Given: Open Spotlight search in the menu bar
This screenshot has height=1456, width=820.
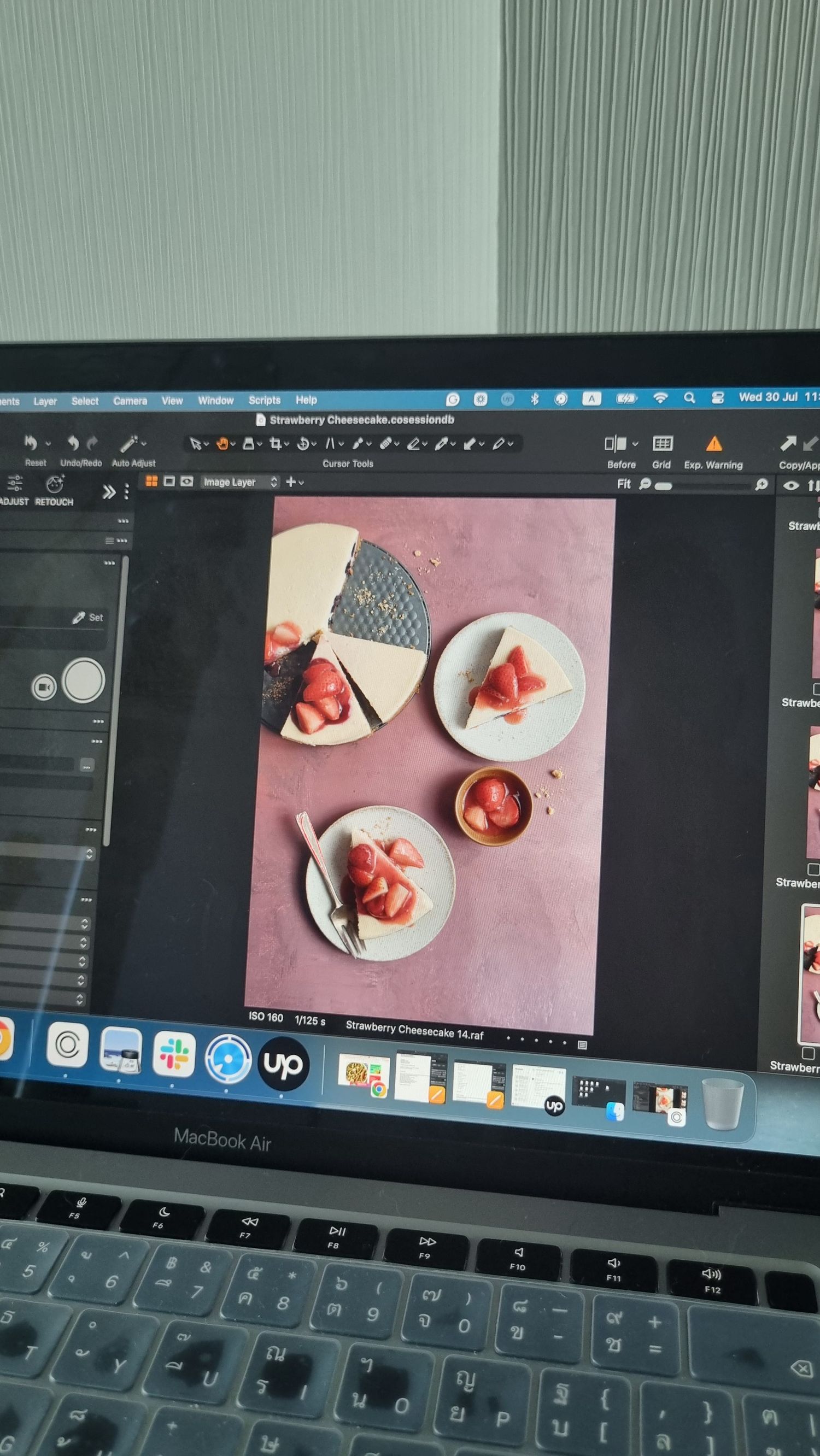Looking at the screenshot, I should (689, 398).
